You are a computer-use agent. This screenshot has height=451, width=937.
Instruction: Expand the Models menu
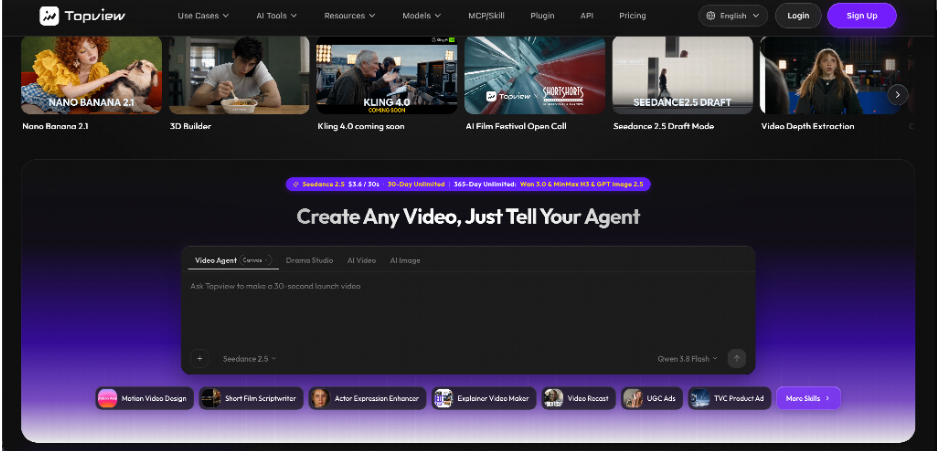[421, 16]
